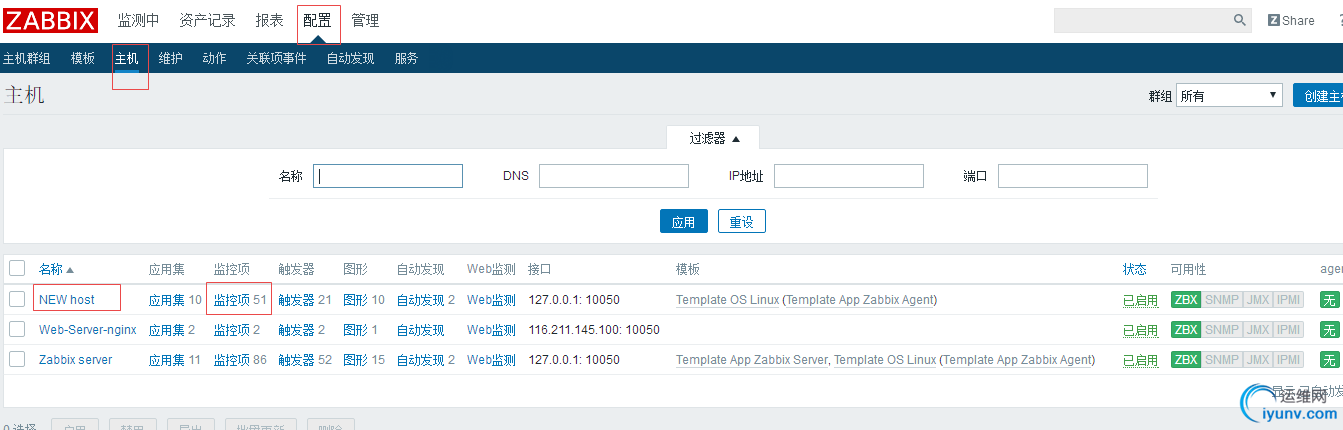Open the Web-Server-nginx host link

click(x=88, y=329)
